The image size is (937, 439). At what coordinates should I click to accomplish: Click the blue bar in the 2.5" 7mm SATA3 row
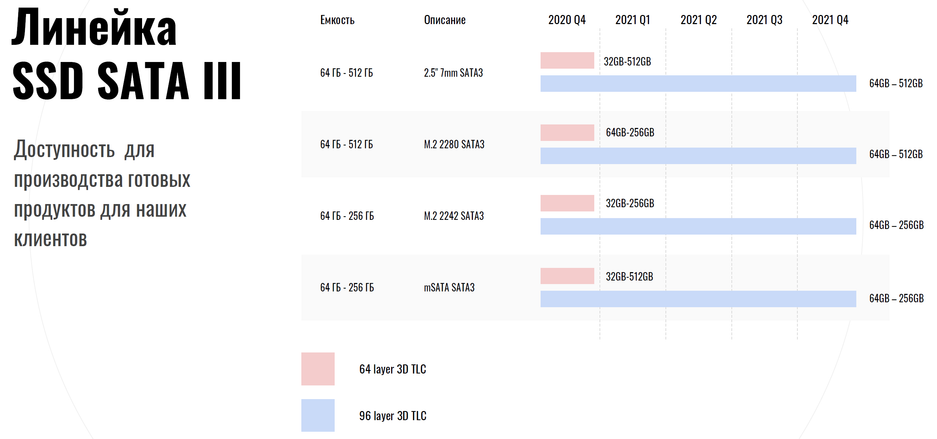pos(698,83)
